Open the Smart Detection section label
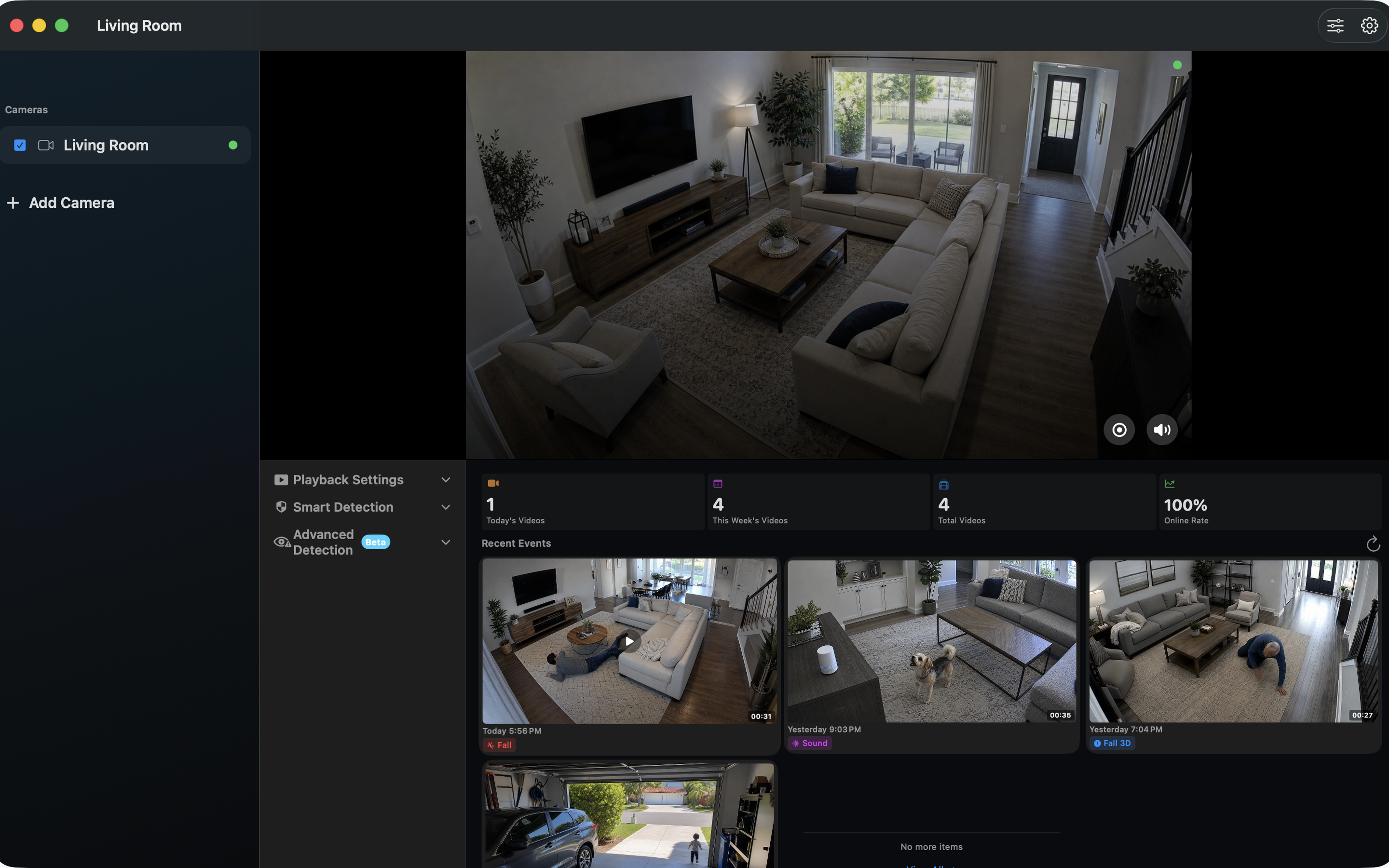The image size is (1389, 868). (343, 507)
